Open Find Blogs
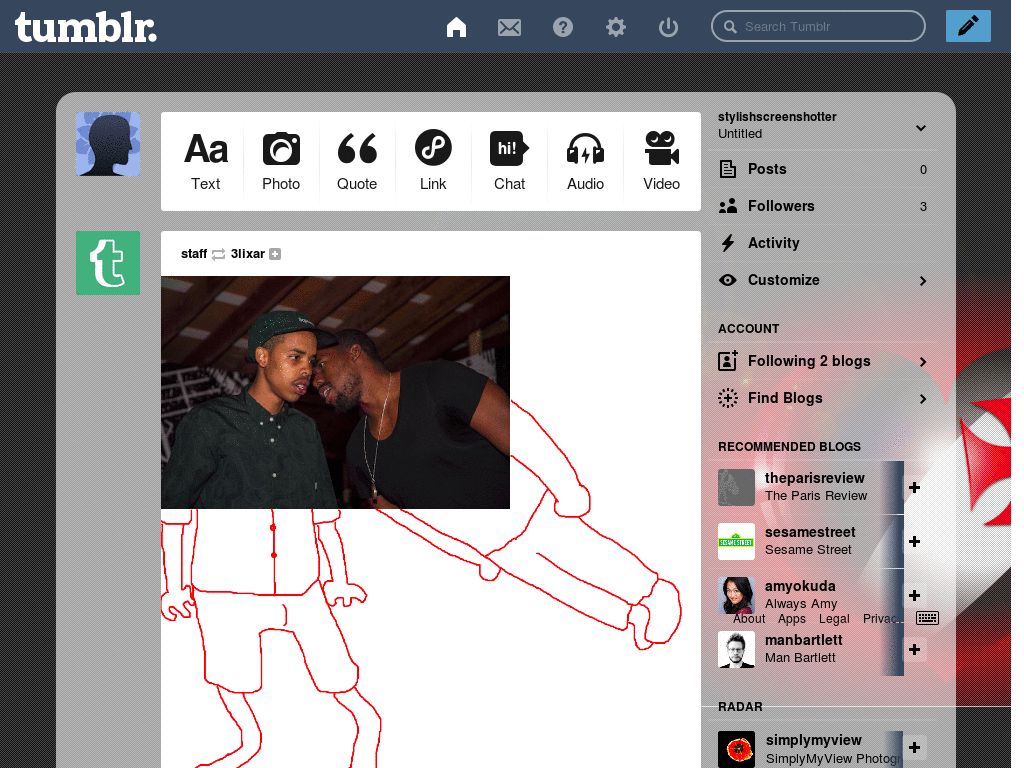1024x768 pixels. (x=823, y=398)
